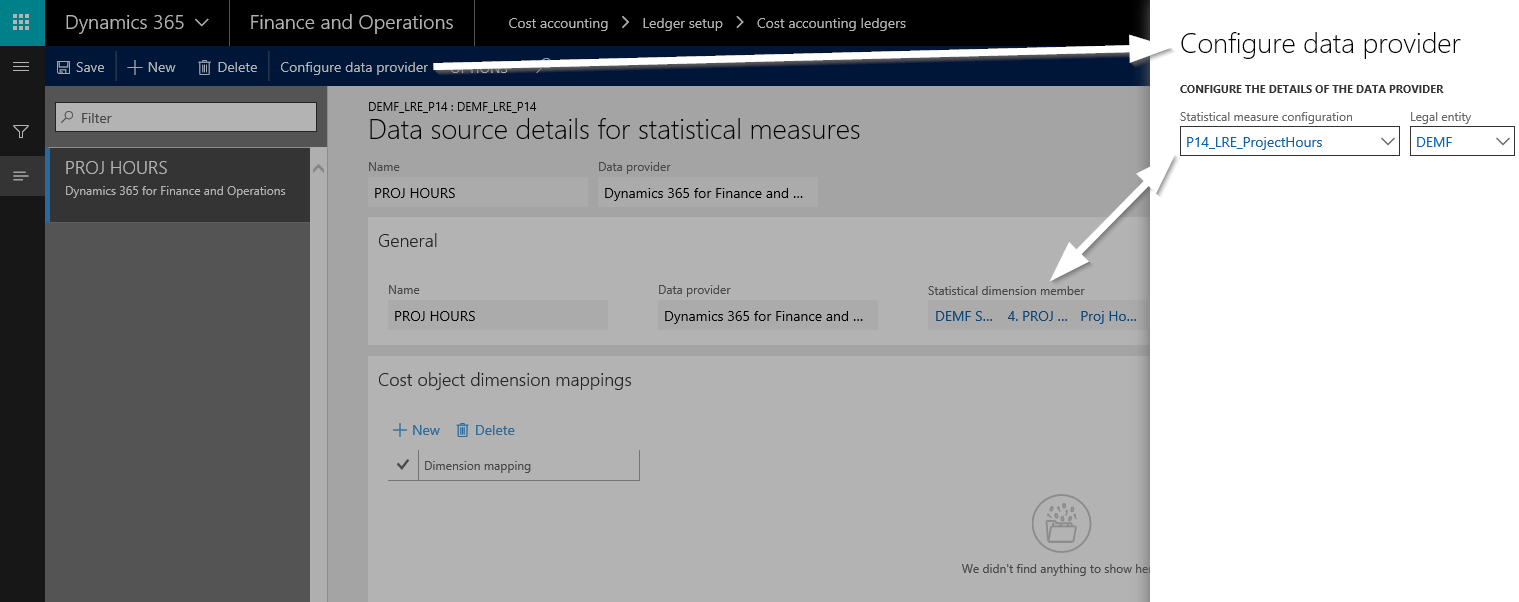Click Configure data provider in toolbar
Viewport: 1519px width, 602px height.
tap(354, 67)
